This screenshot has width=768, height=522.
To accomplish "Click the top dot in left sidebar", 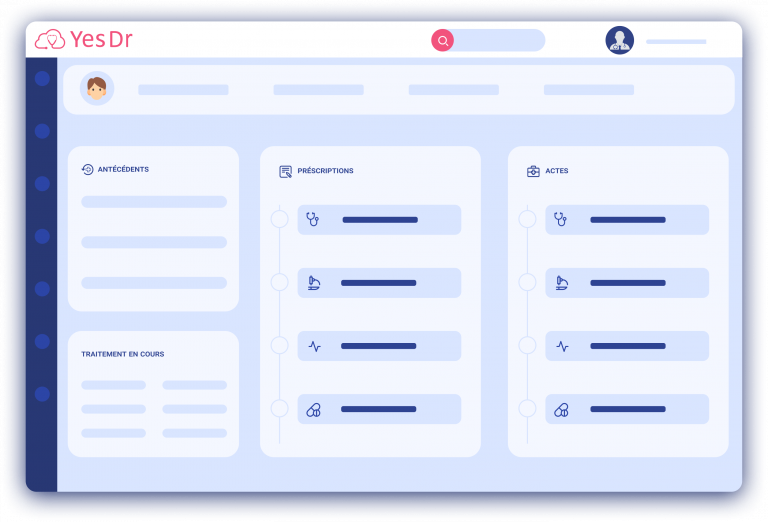I will pos(42,78).
